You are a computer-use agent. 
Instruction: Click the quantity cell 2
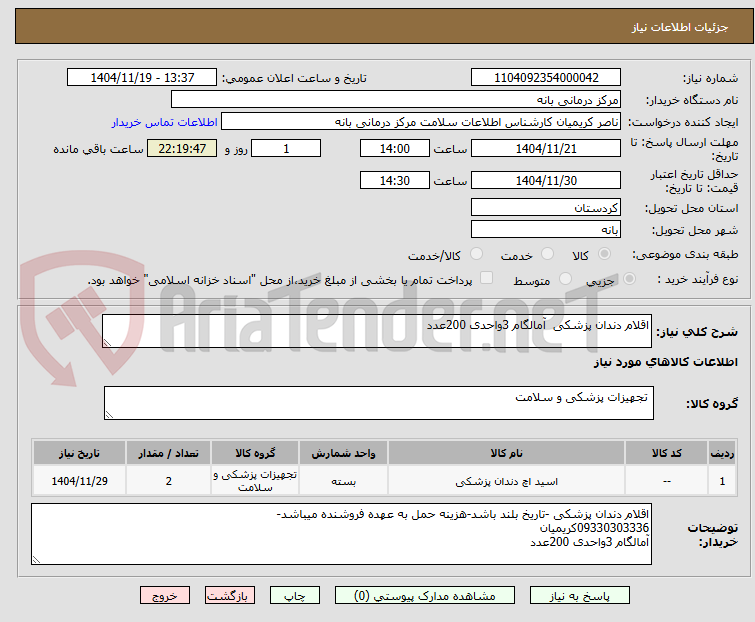point(169,481)
